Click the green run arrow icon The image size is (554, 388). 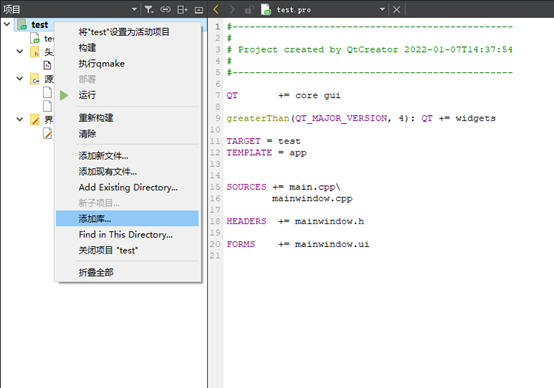(x=64, y=95)
